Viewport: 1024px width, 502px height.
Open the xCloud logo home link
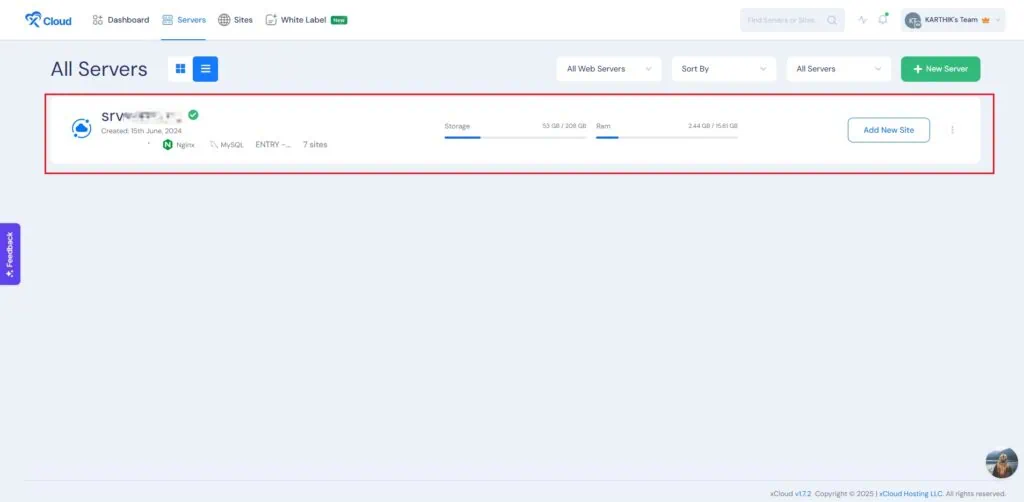48,20
